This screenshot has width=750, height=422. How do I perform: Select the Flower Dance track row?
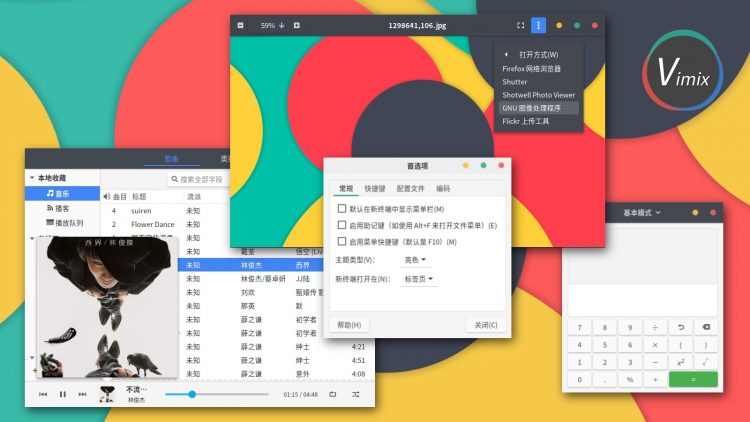165,224
